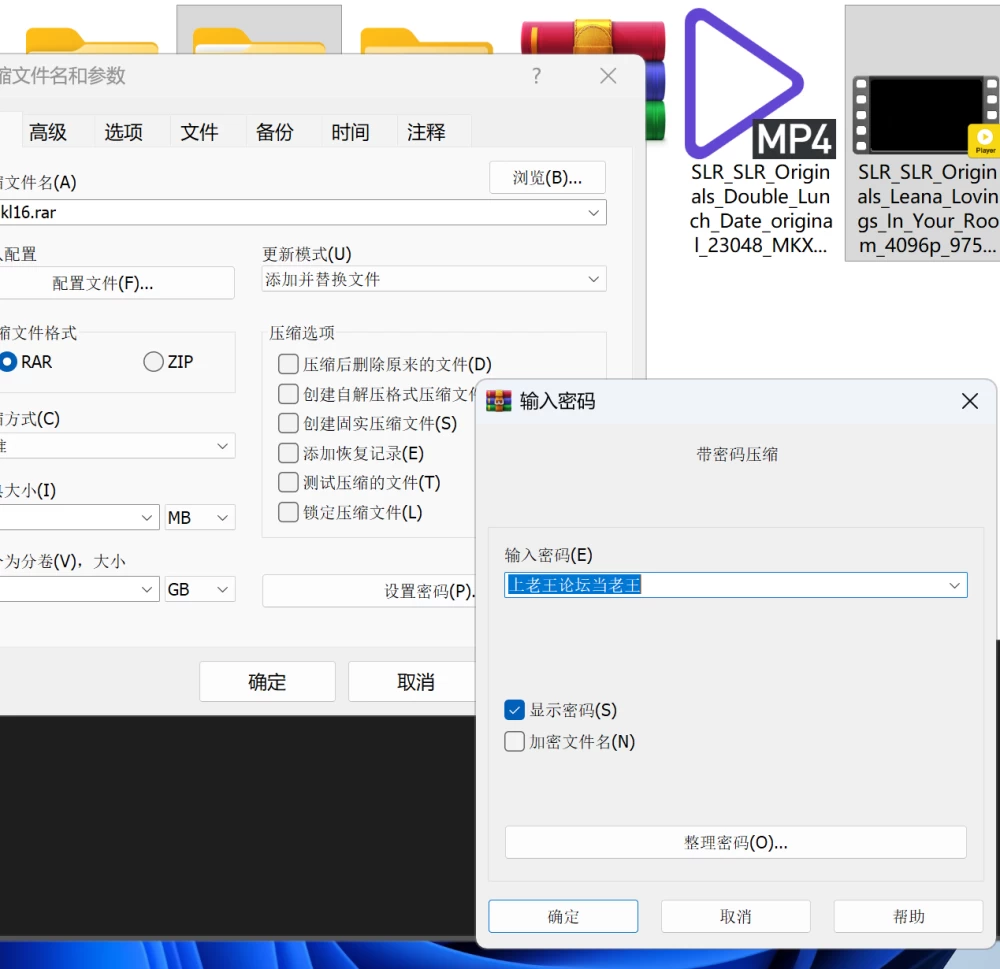Click the help question mark in archive dialog
1000x969 pixels.
[x=536, y=76]
